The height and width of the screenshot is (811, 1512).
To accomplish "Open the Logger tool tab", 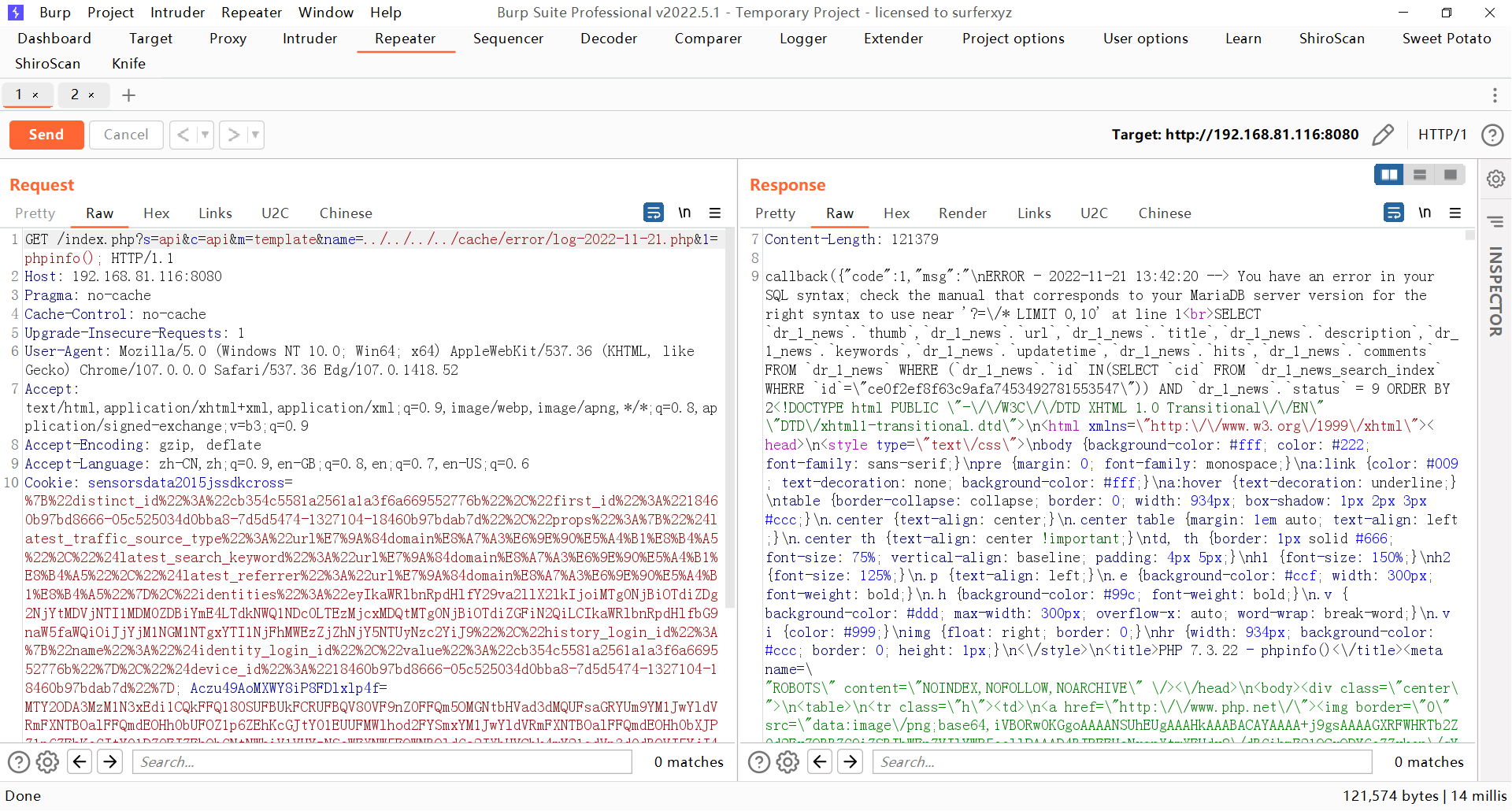I will (x=803, y=39).
